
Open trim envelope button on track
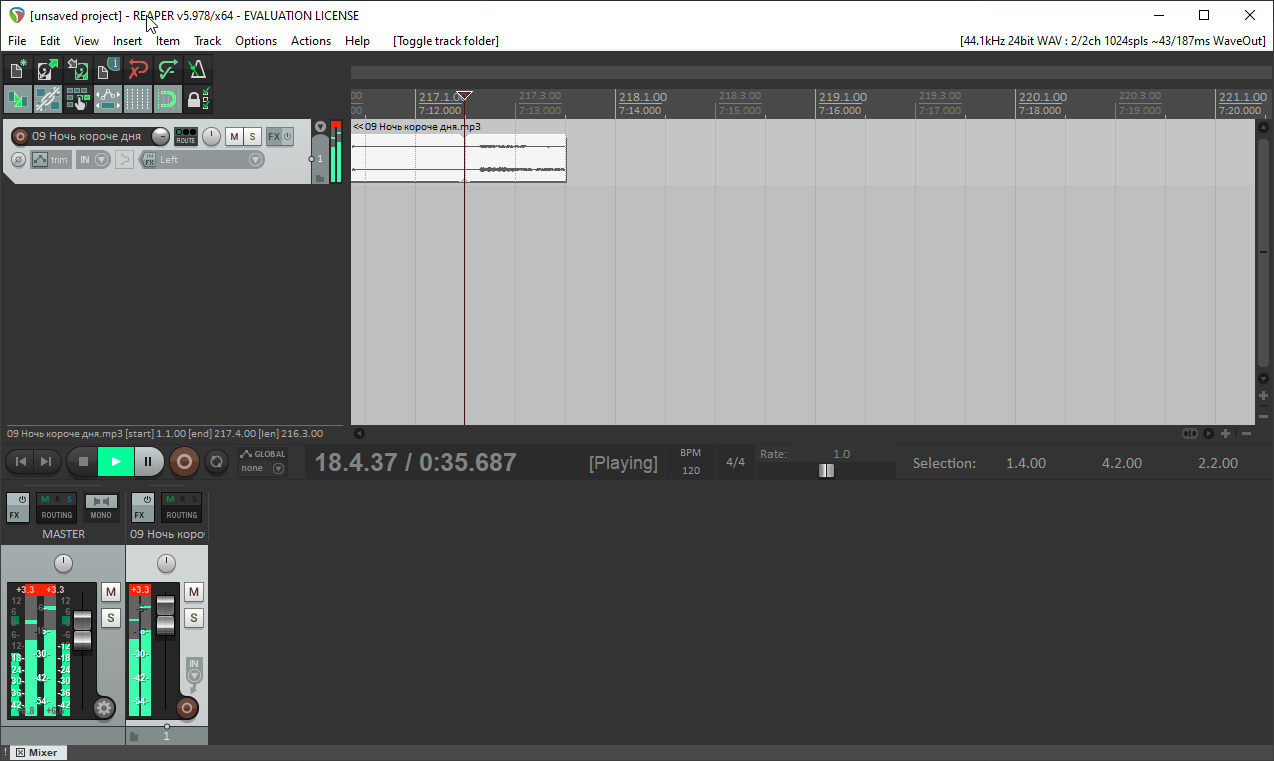pyautogui.click(x=51, y=160)
